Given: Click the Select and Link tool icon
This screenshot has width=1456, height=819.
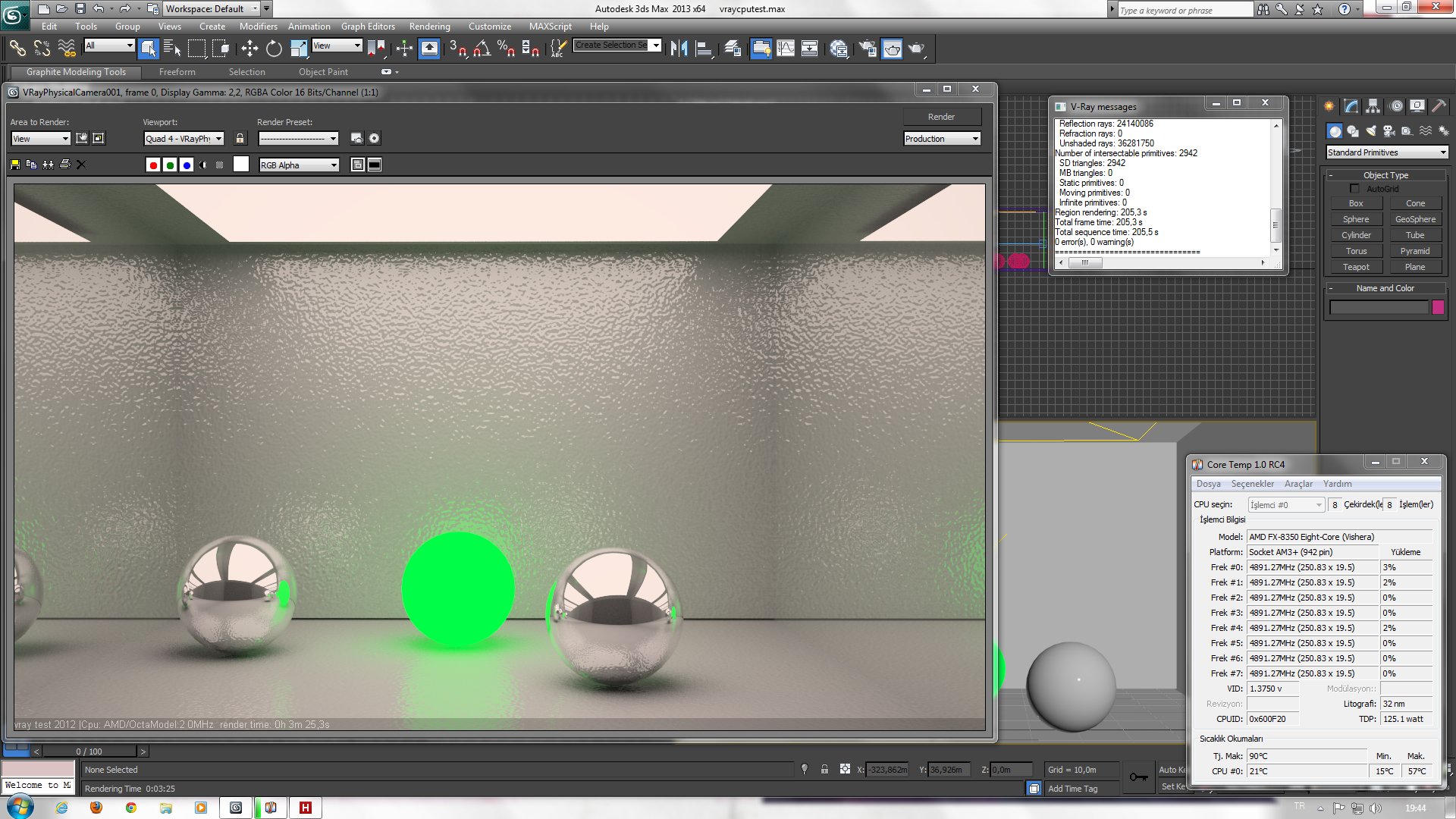Looking at the screenshot, I should click(17, 49).
